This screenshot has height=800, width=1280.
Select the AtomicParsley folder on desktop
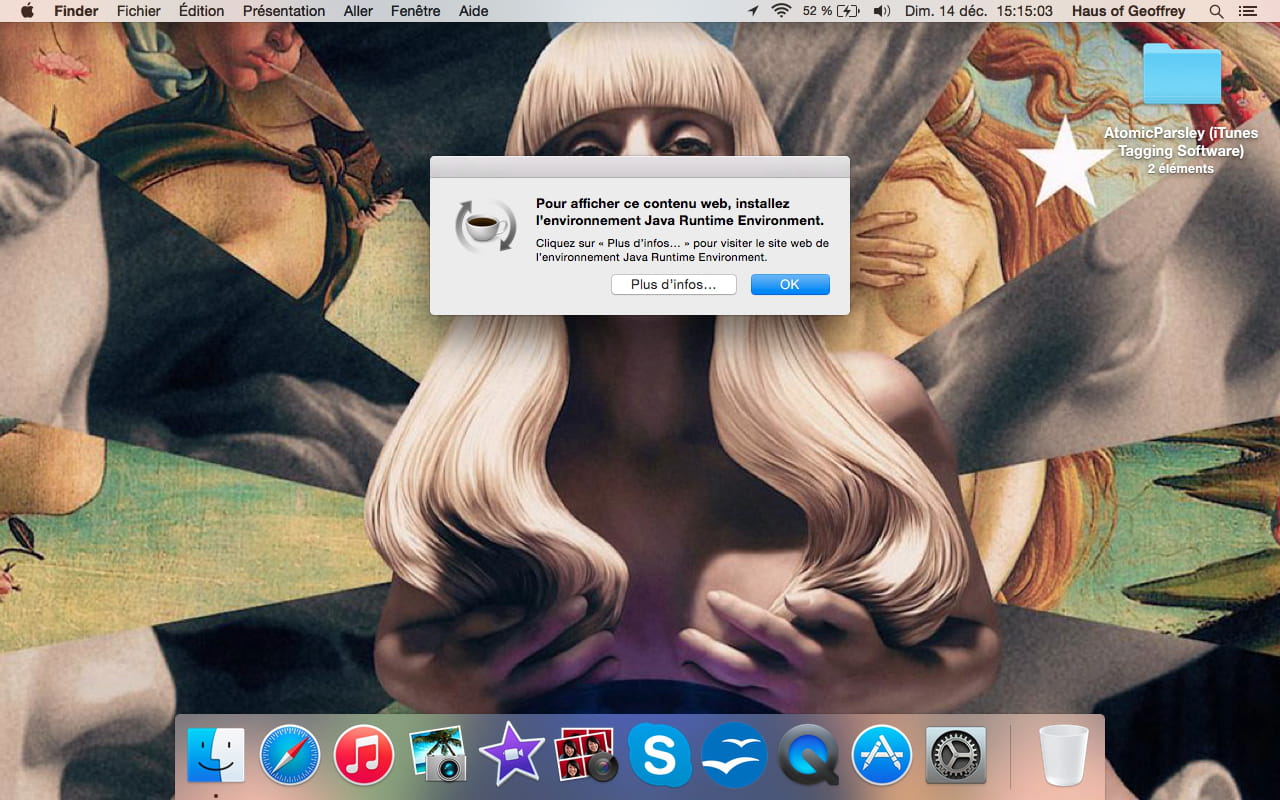tap(1181, 74)
